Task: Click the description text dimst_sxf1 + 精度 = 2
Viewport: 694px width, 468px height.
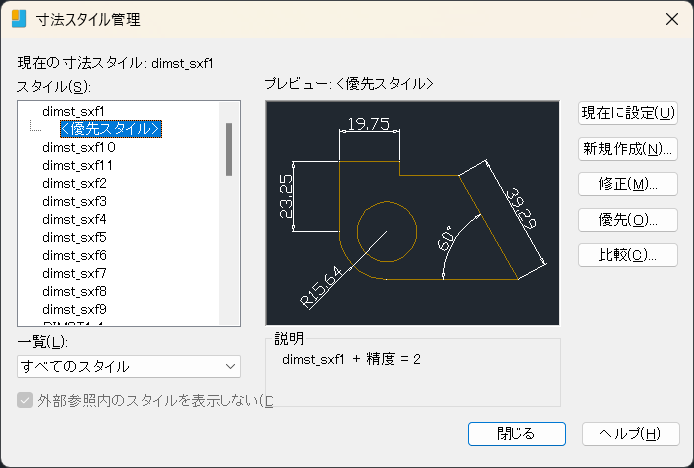Action: 351,359
